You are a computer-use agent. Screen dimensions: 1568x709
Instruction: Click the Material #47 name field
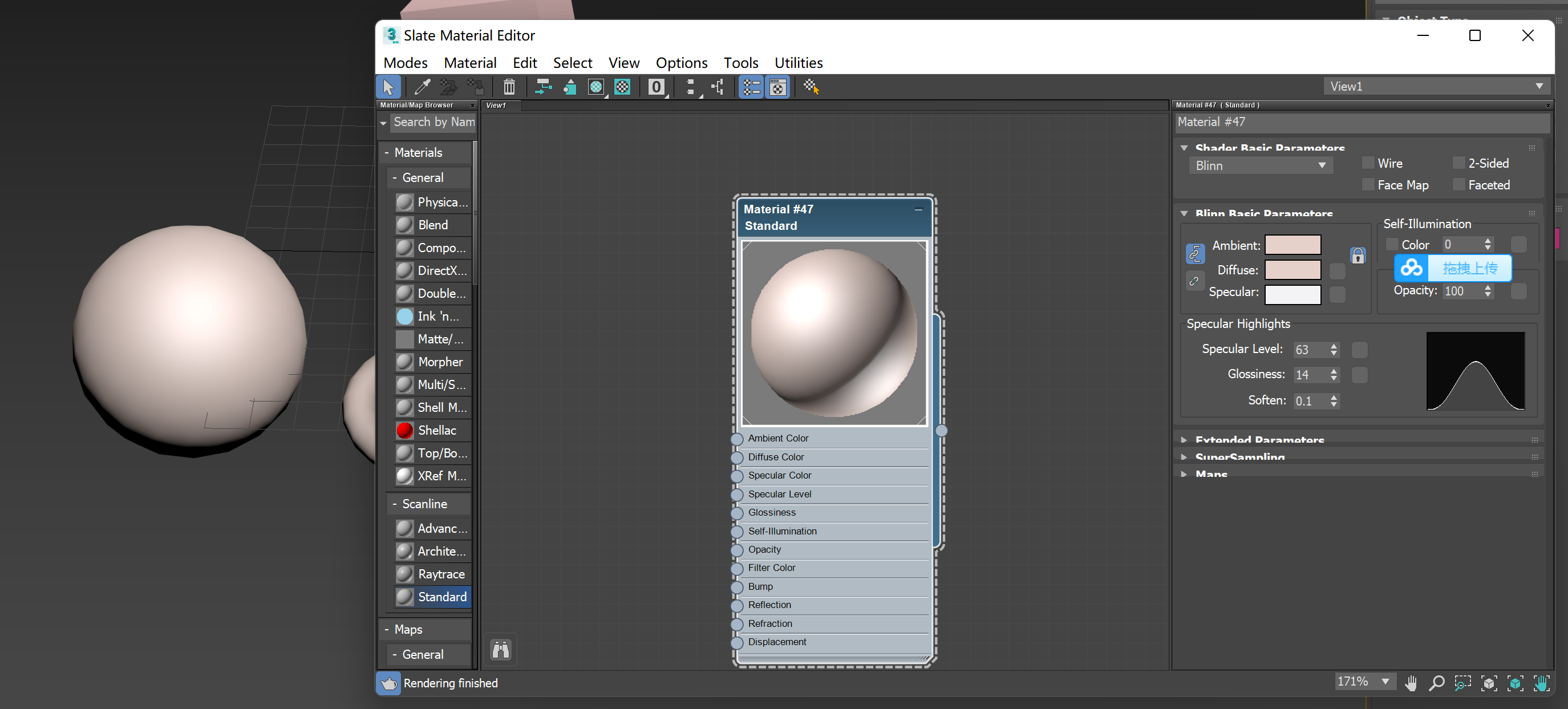(1361, 122)
